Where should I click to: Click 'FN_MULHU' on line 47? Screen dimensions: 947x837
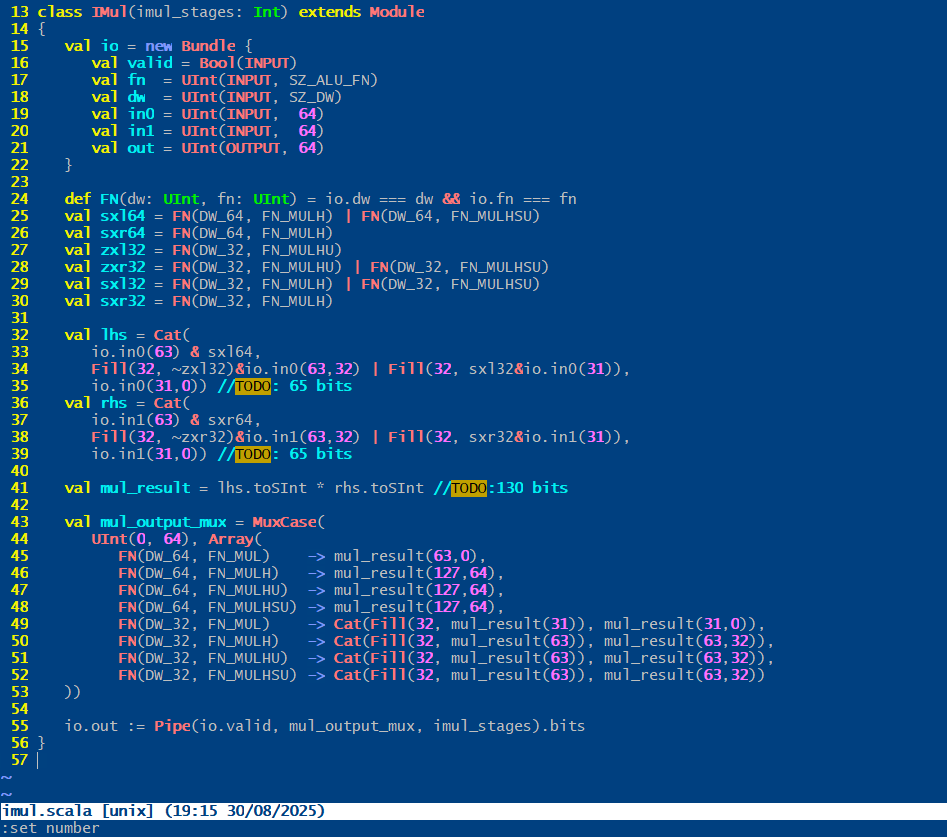click(x=244, y=589)
